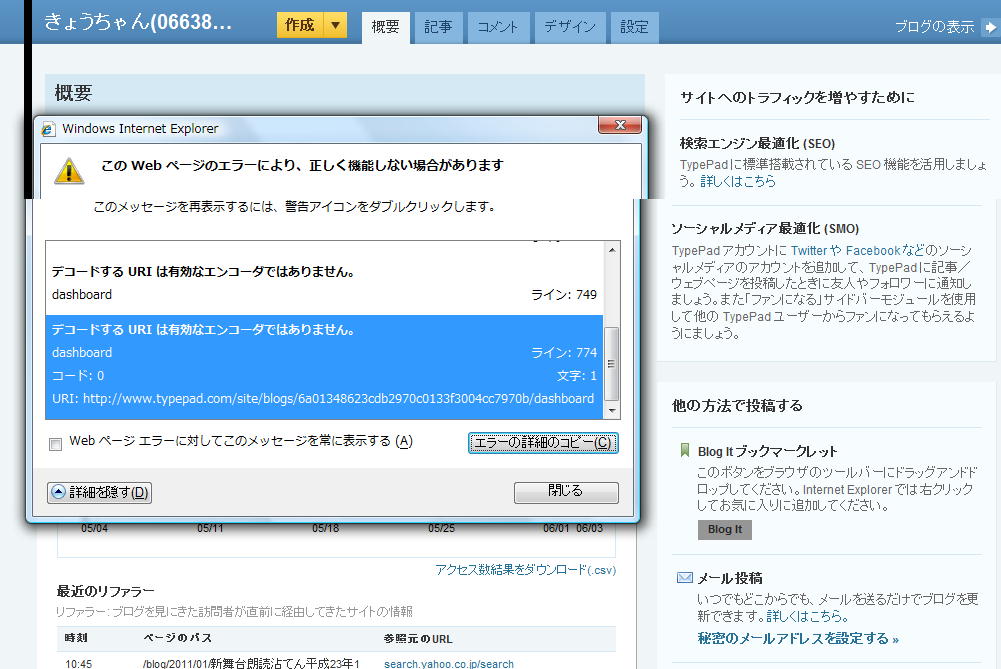1001x669 pixels.
Task: Click the 最近のリファラー heading
Action: [105, 591]
